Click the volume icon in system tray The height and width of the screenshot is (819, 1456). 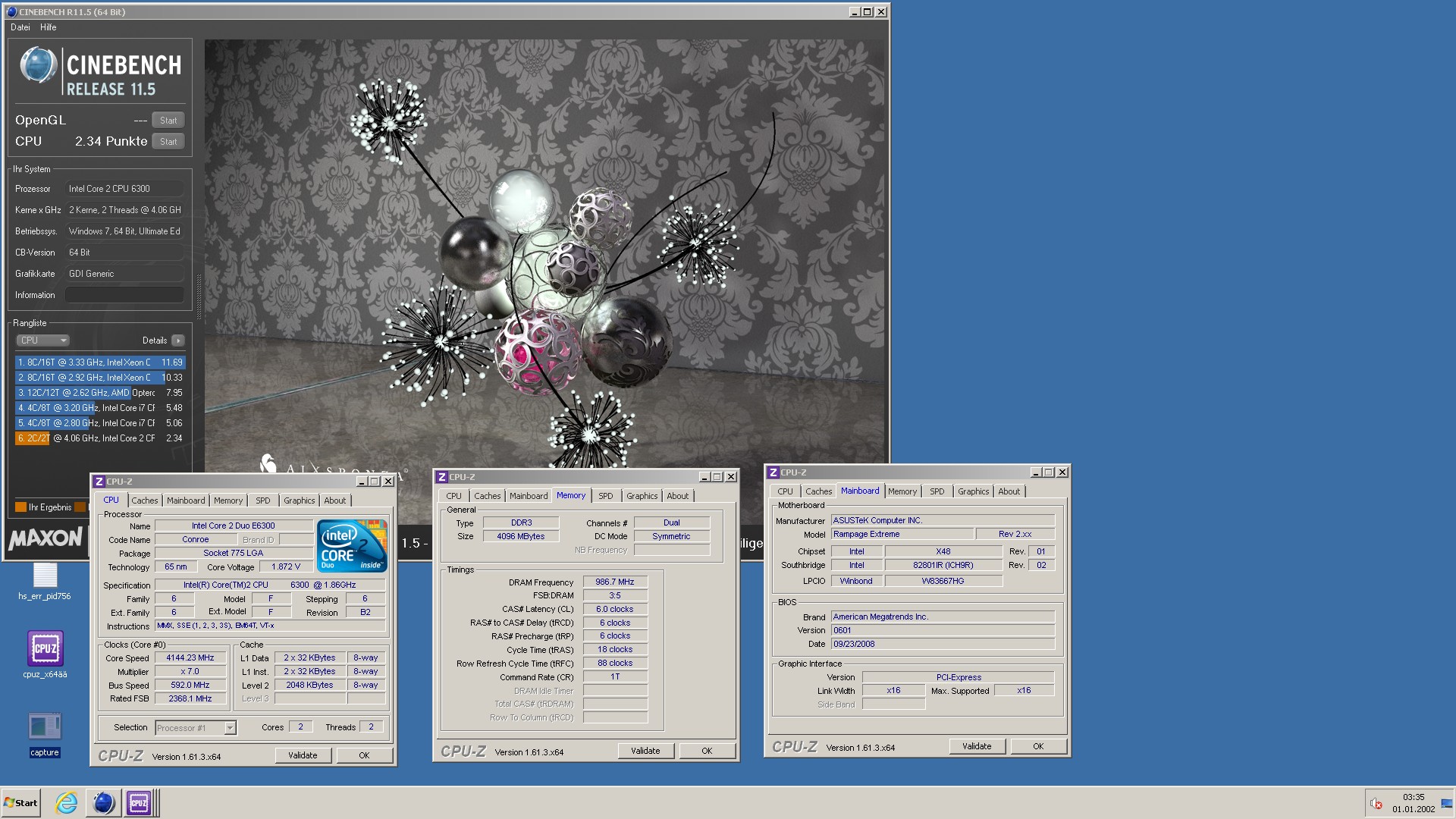(x=1376, y=803)
